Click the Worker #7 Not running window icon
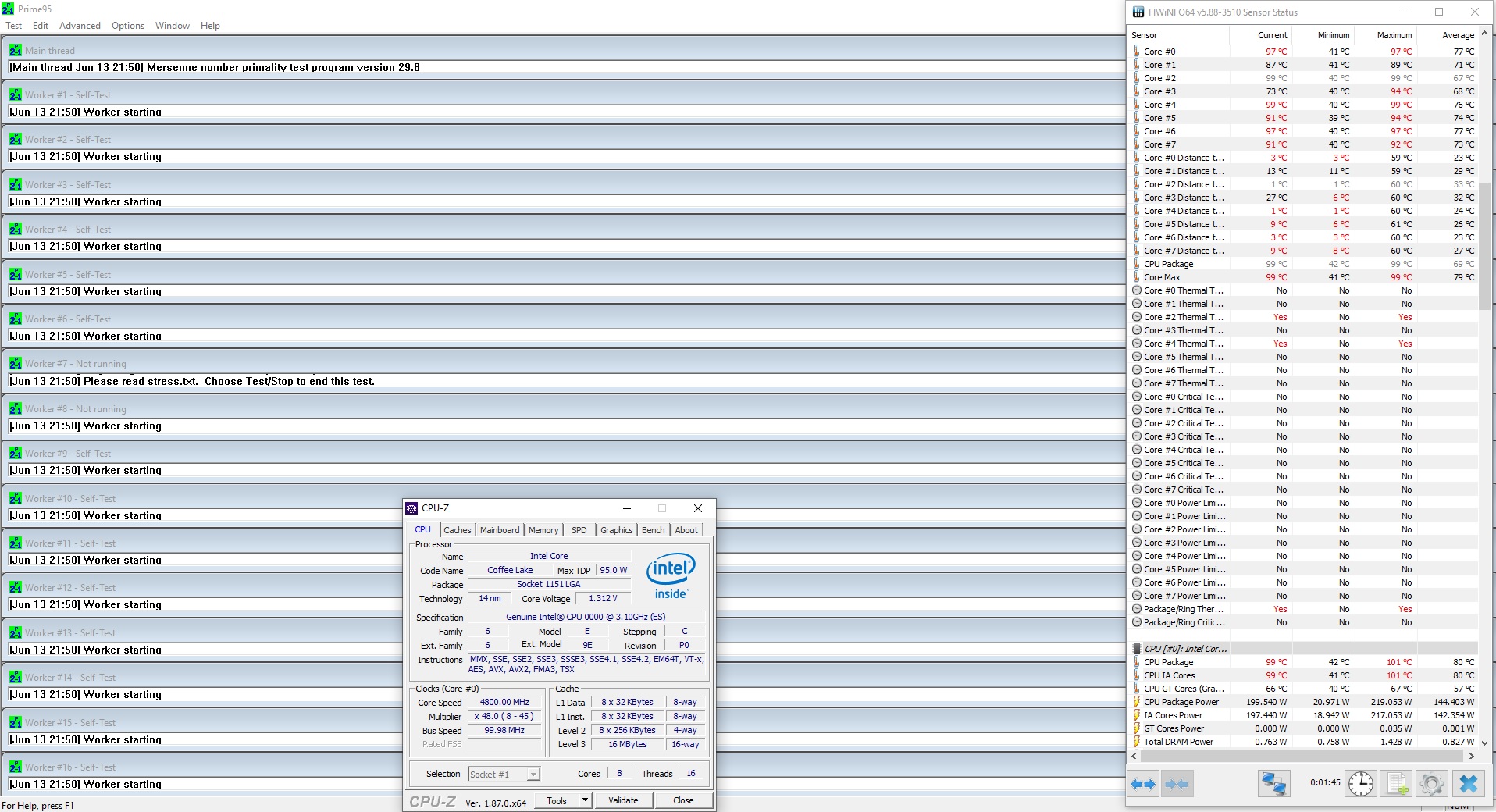Screen dimensions: 1496x812 point(16,364)
